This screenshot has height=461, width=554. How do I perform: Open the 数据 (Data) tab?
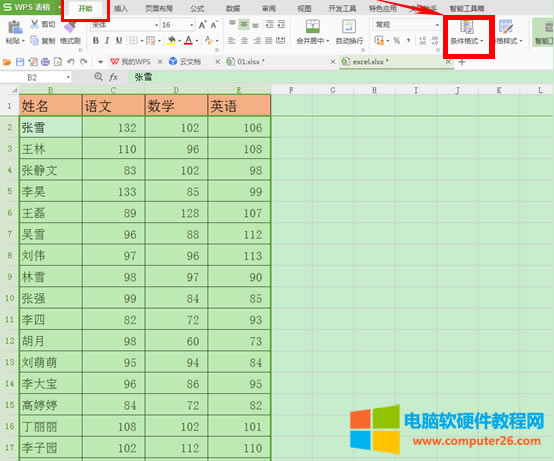tap(233, 8)
